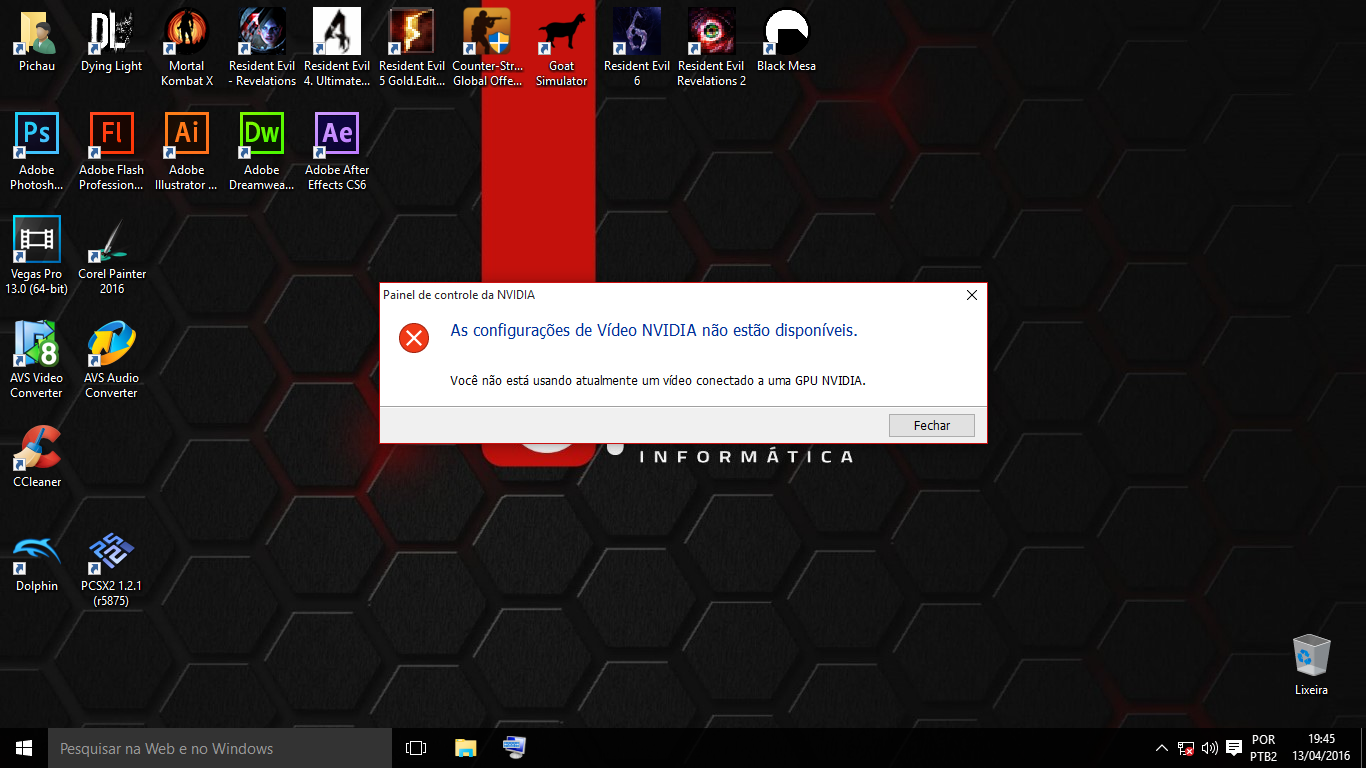Close the Painel de controle da NVIDIA dialog
This screenshot has height=768, width=1366.
971,295
